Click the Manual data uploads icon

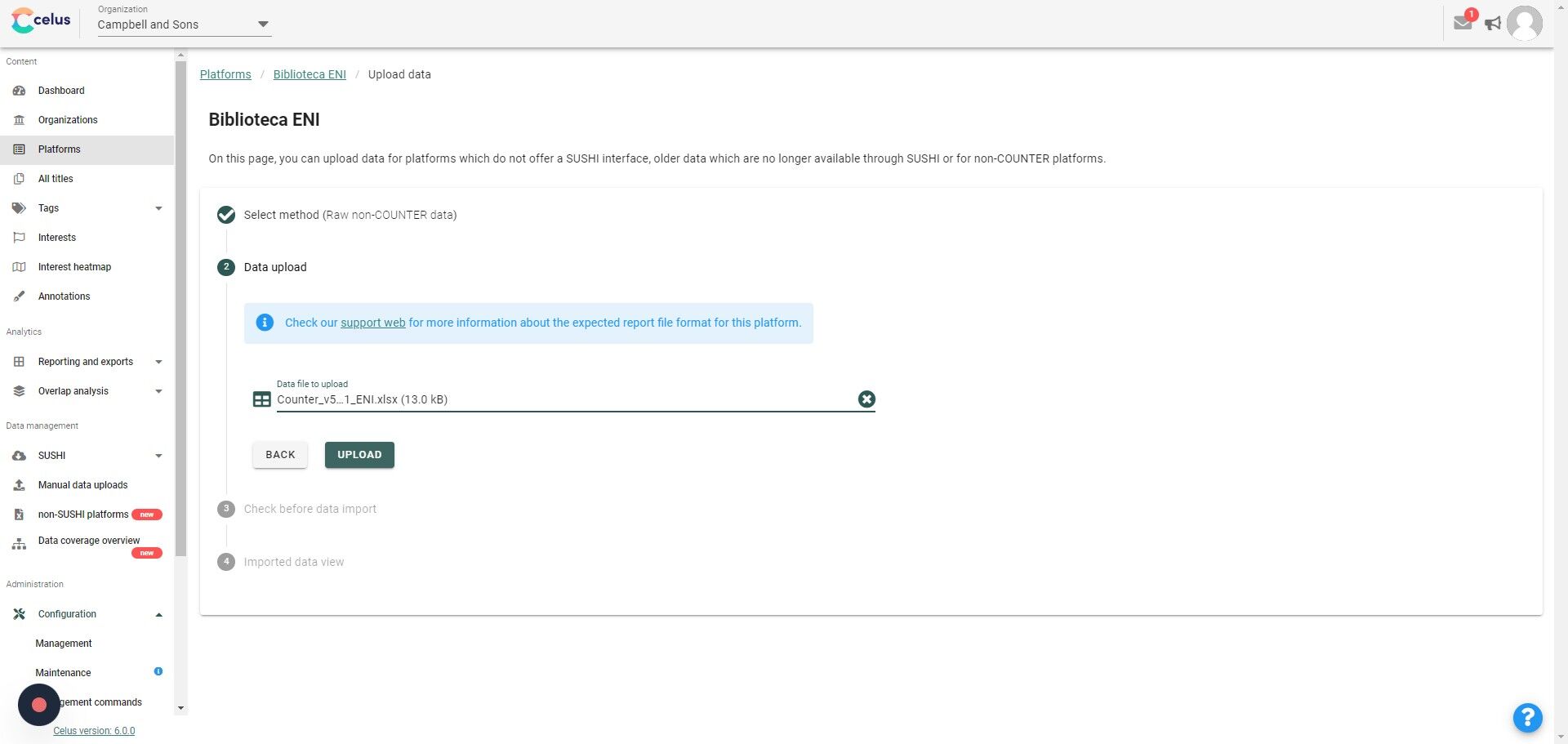click(x=20, y=485)
